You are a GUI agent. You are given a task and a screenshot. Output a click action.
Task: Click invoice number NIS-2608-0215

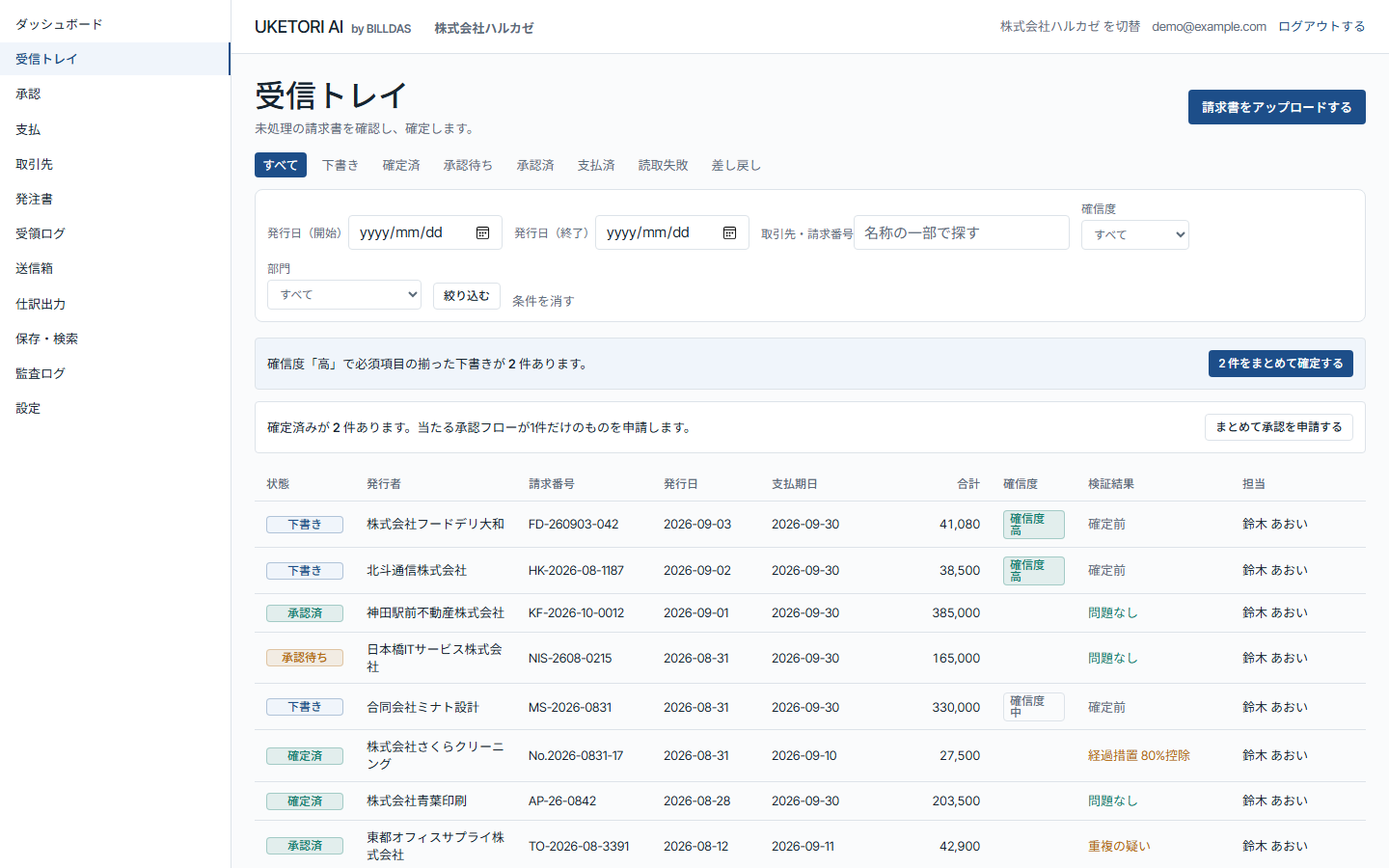570,659
